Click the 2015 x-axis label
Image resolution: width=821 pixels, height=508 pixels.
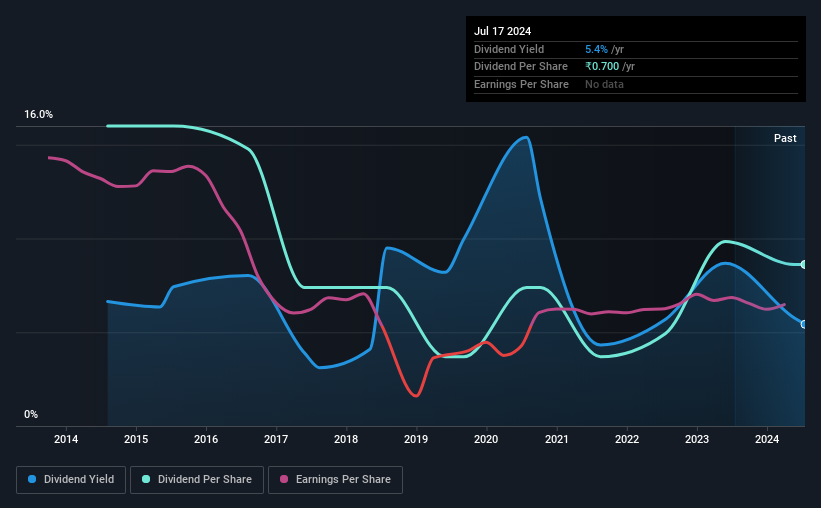136,439
